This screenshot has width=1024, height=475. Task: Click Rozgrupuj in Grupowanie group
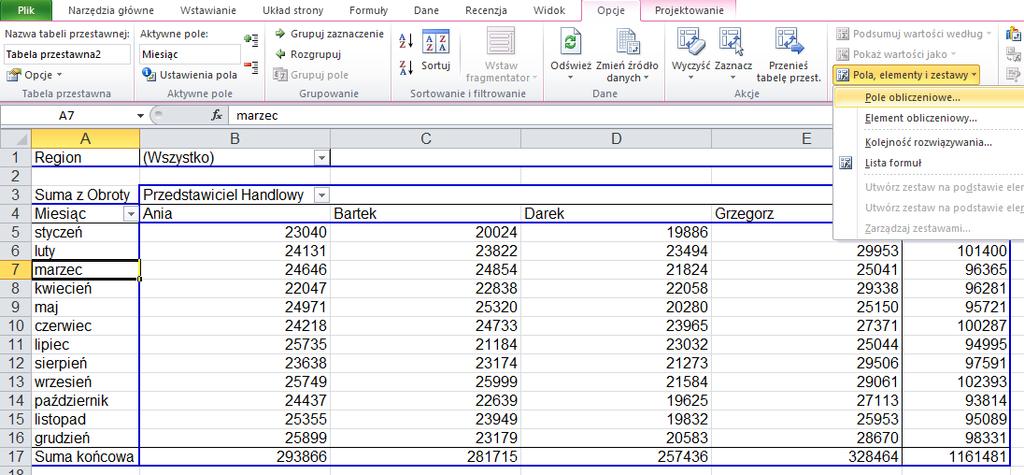click(308, 54)
